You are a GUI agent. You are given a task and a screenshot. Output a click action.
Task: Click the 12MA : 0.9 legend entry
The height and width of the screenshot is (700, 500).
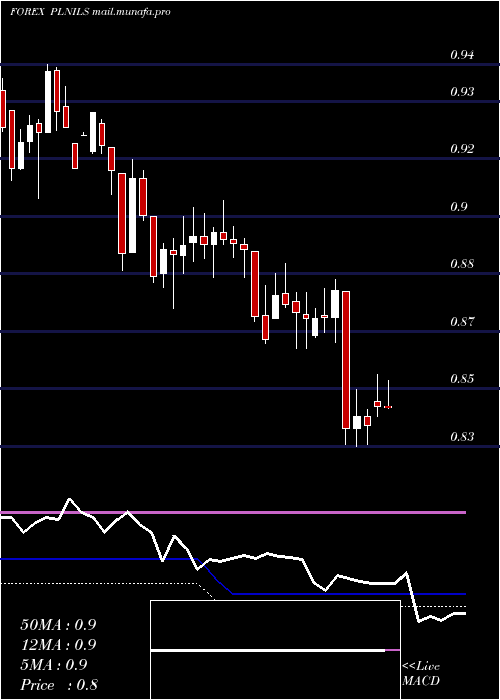[58, 645]
